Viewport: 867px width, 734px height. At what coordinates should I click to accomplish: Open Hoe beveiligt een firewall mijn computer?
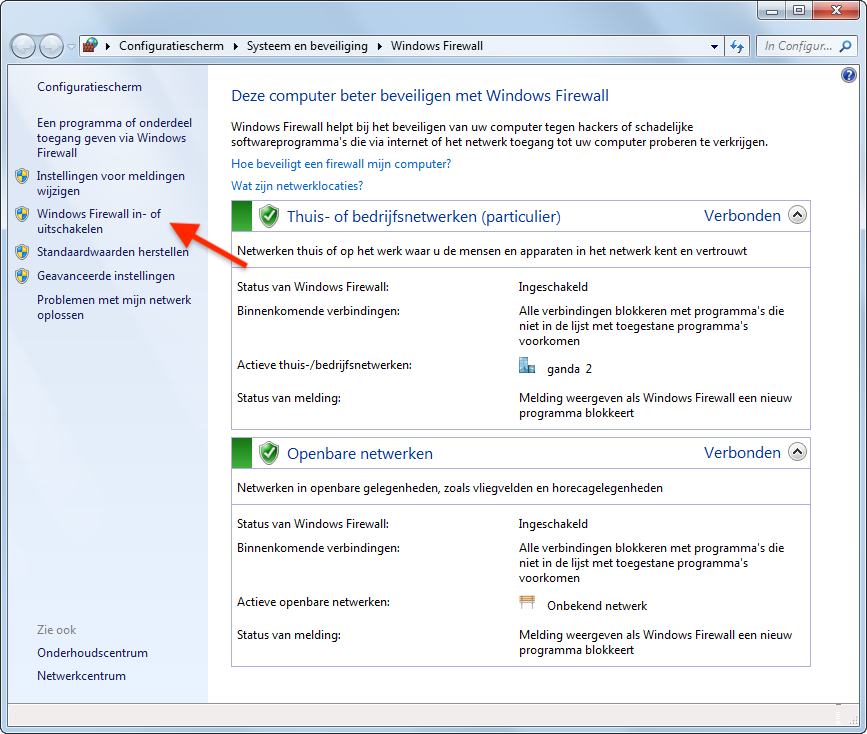341,163
